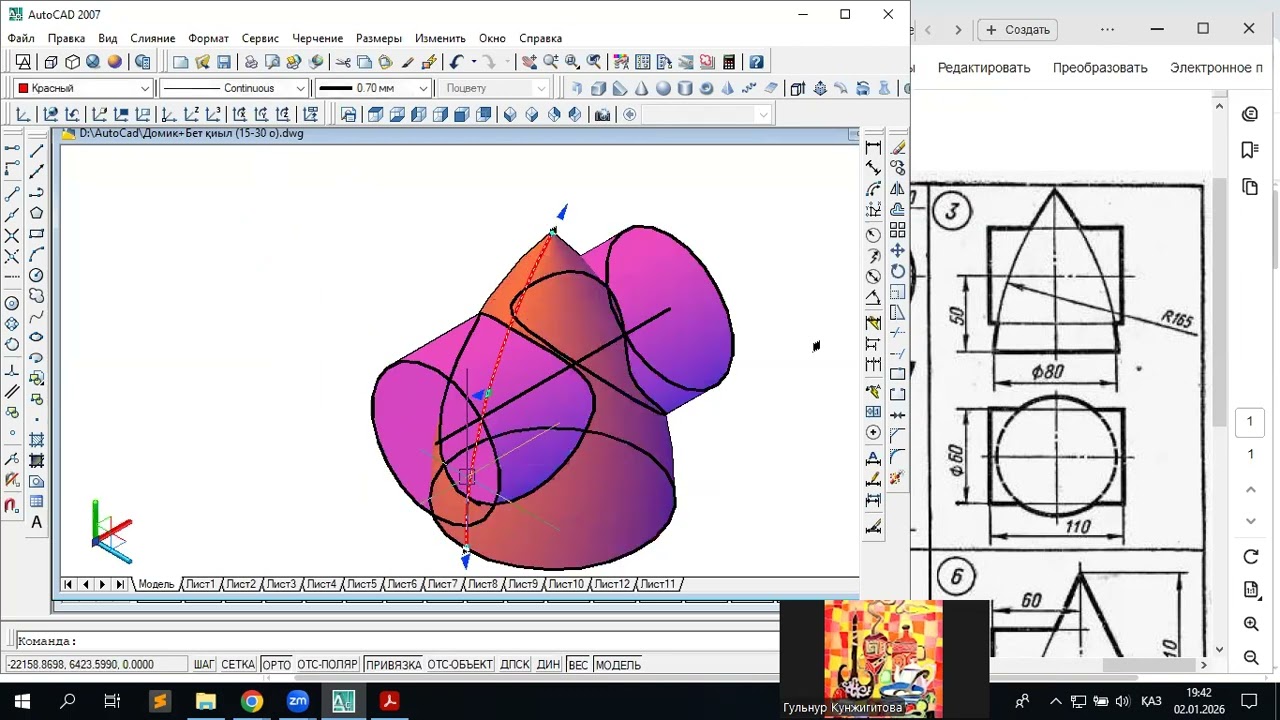Open Google Chrome from the taskbar

pyautogui.click(x=251, y=701)
